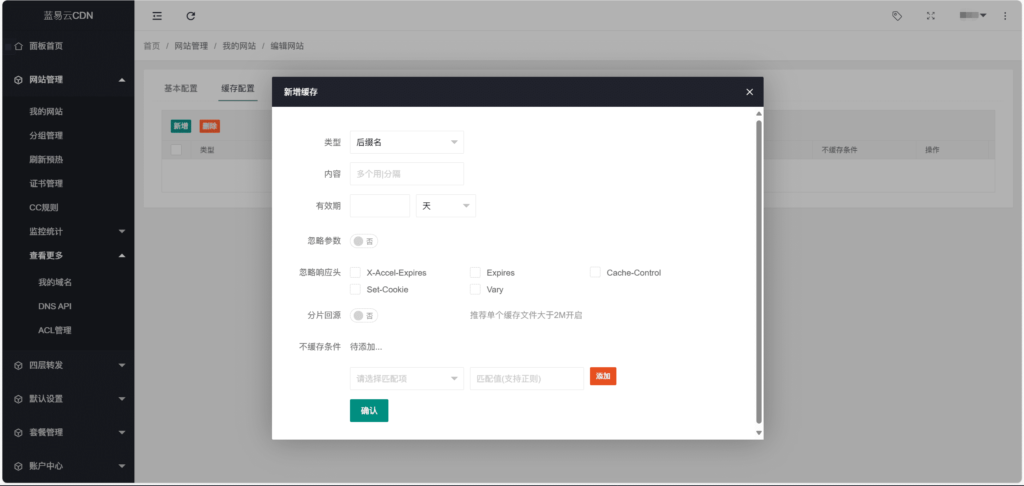This screenshot has width=1024, height=486.
Task: Click the refresh icon in top bar
Action: click(x=191, y=16)
